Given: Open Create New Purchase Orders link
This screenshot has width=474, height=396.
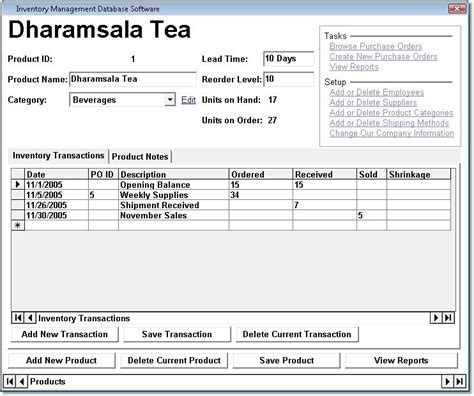Looking at the screenshot, I should point(383,56).
